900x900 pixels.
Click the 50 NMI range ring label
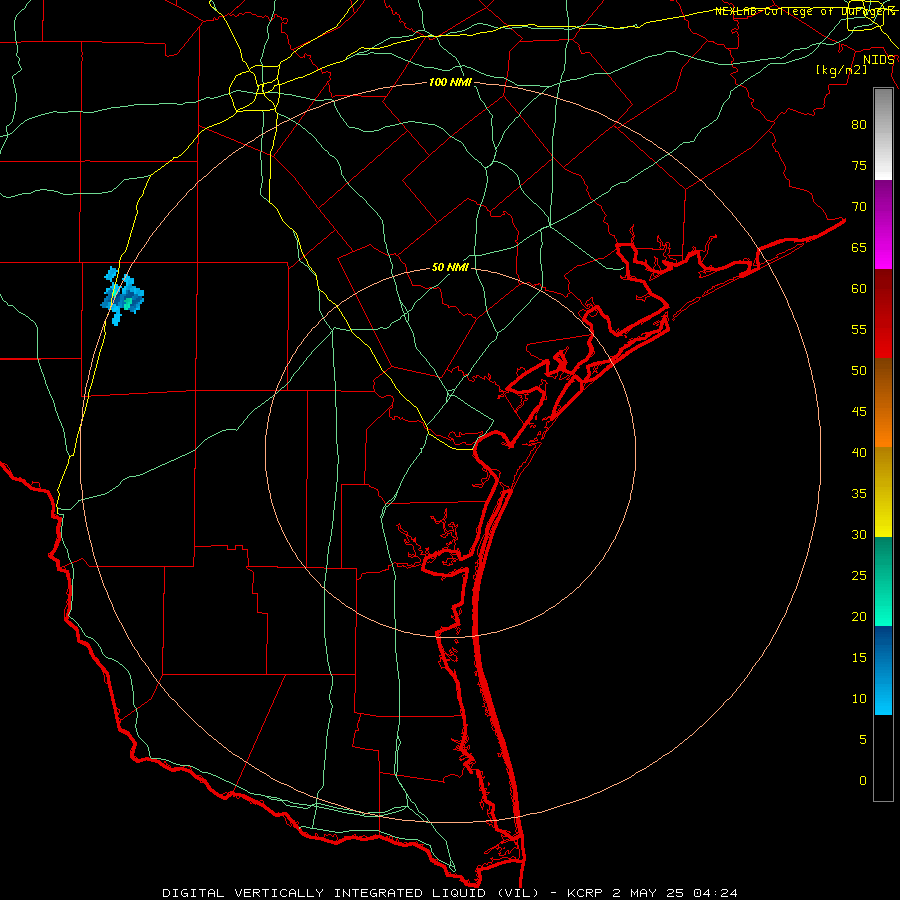point(450,267)
